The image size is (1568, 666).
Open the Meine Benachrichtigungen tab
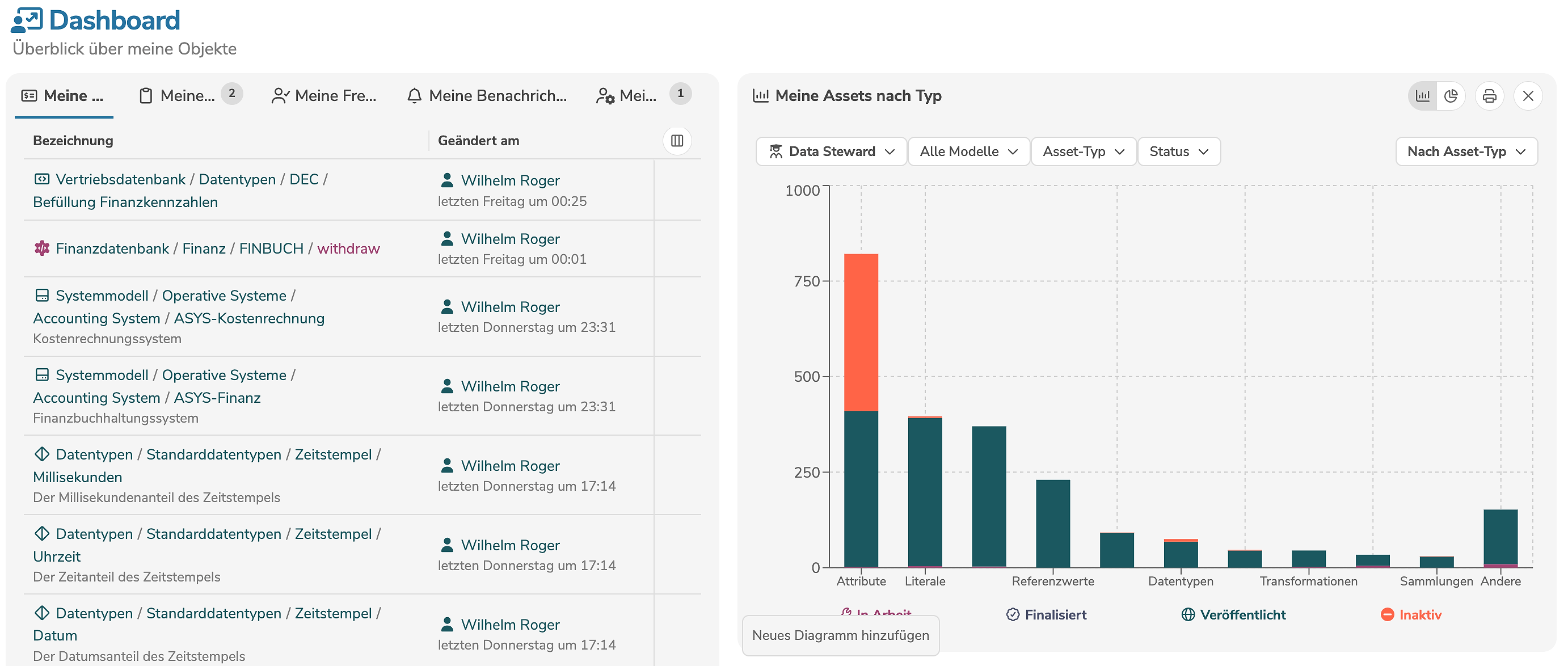coord(487,95)
